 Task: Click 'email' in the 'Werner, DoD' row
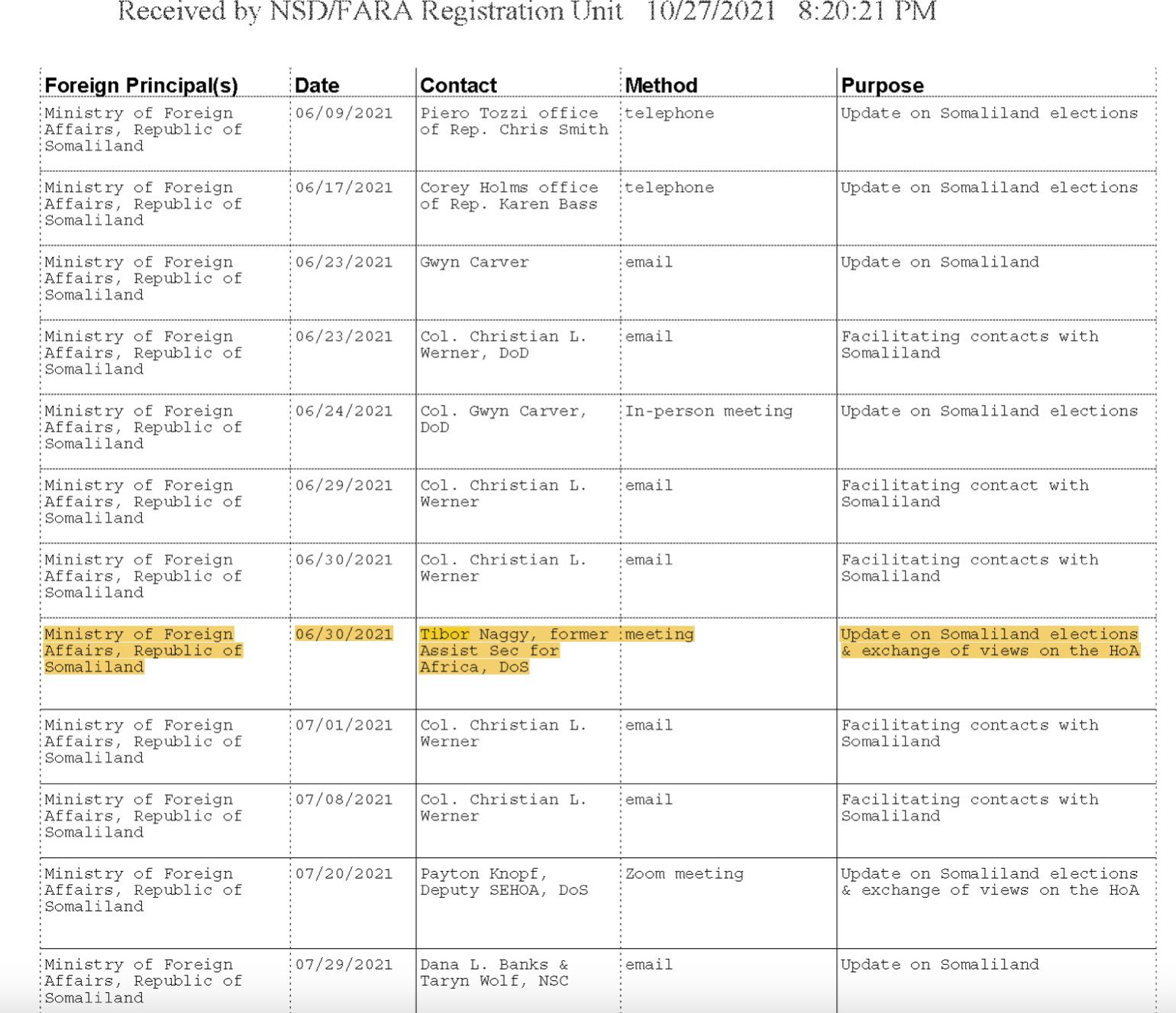[649, 337]
